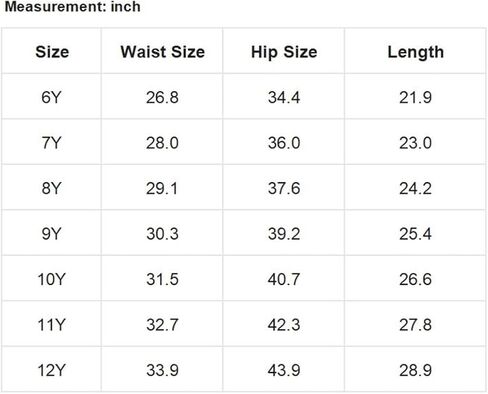Screen dimensions: 488x394
Task: Click hip value 36.0
Action: [284, 143]
